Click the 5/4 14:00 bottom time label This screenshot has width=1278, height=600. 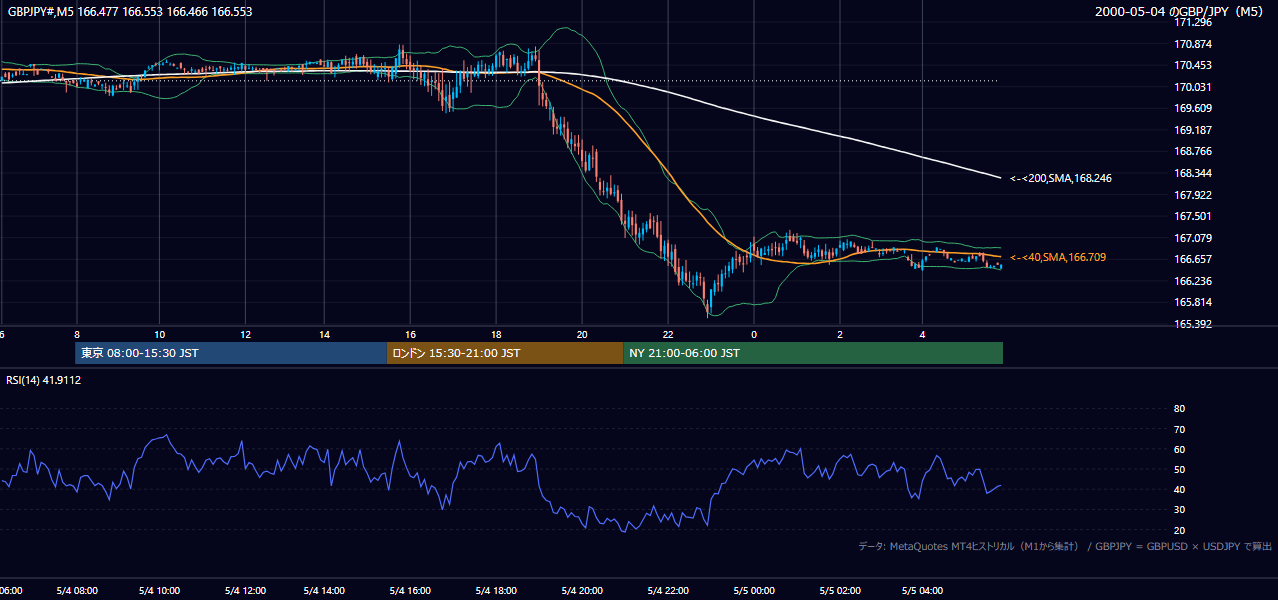click(325, 591)
